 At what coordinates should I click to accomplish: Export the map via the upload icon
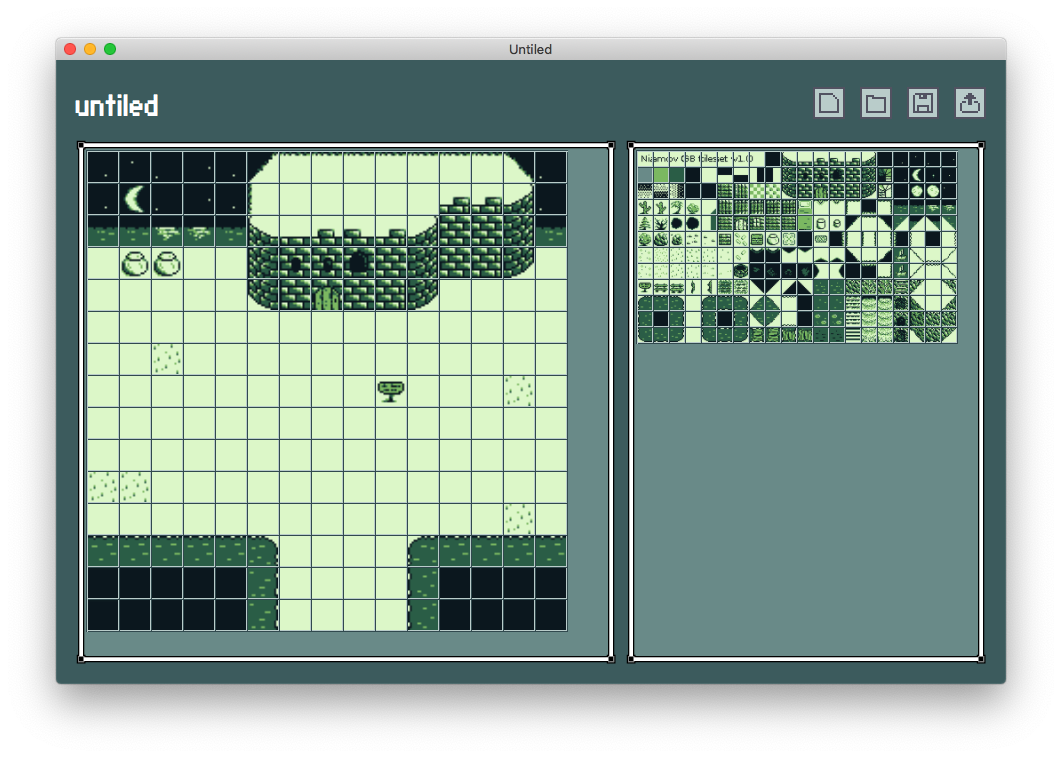969,102
